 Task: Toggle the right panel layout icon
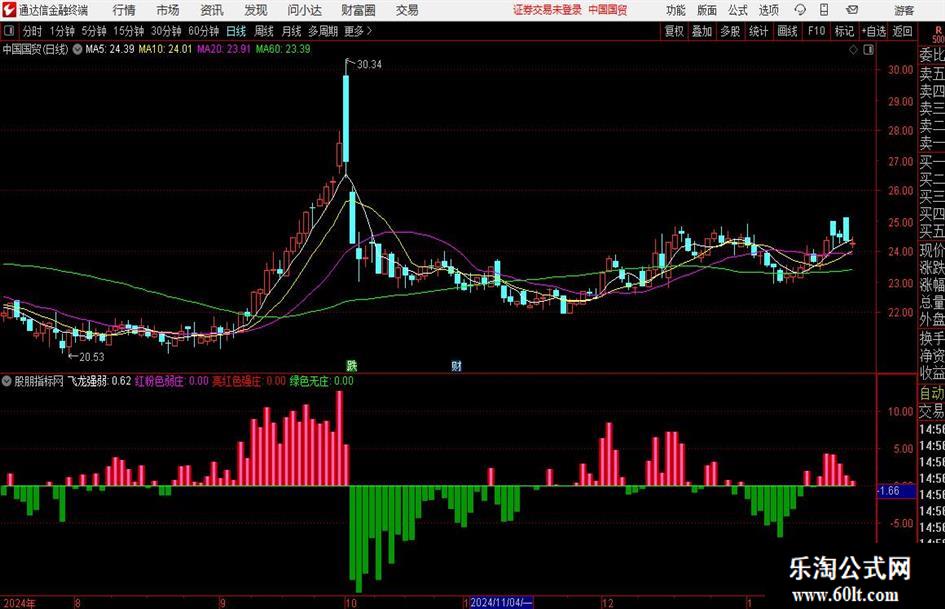point(868,50)
